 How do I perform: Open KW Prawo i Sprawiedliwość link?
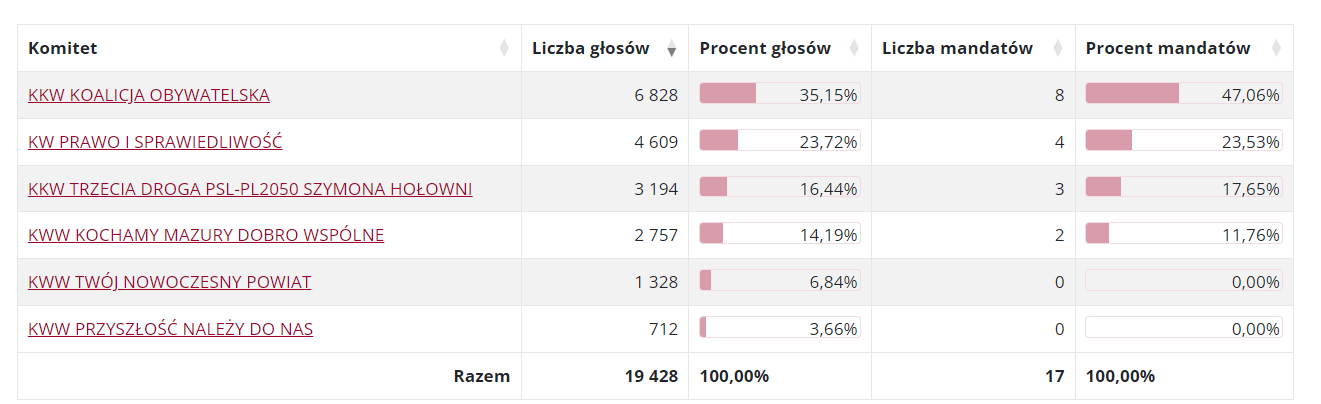tap(155, 142)
